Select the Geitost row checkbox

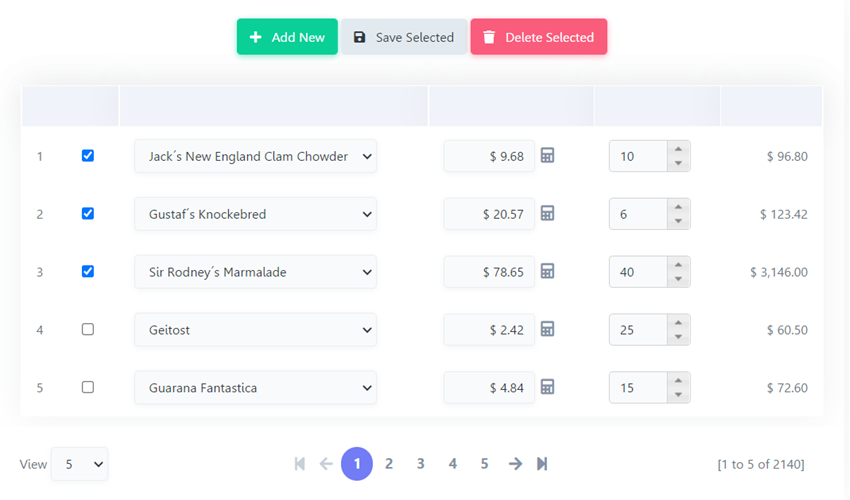(88, 329)
